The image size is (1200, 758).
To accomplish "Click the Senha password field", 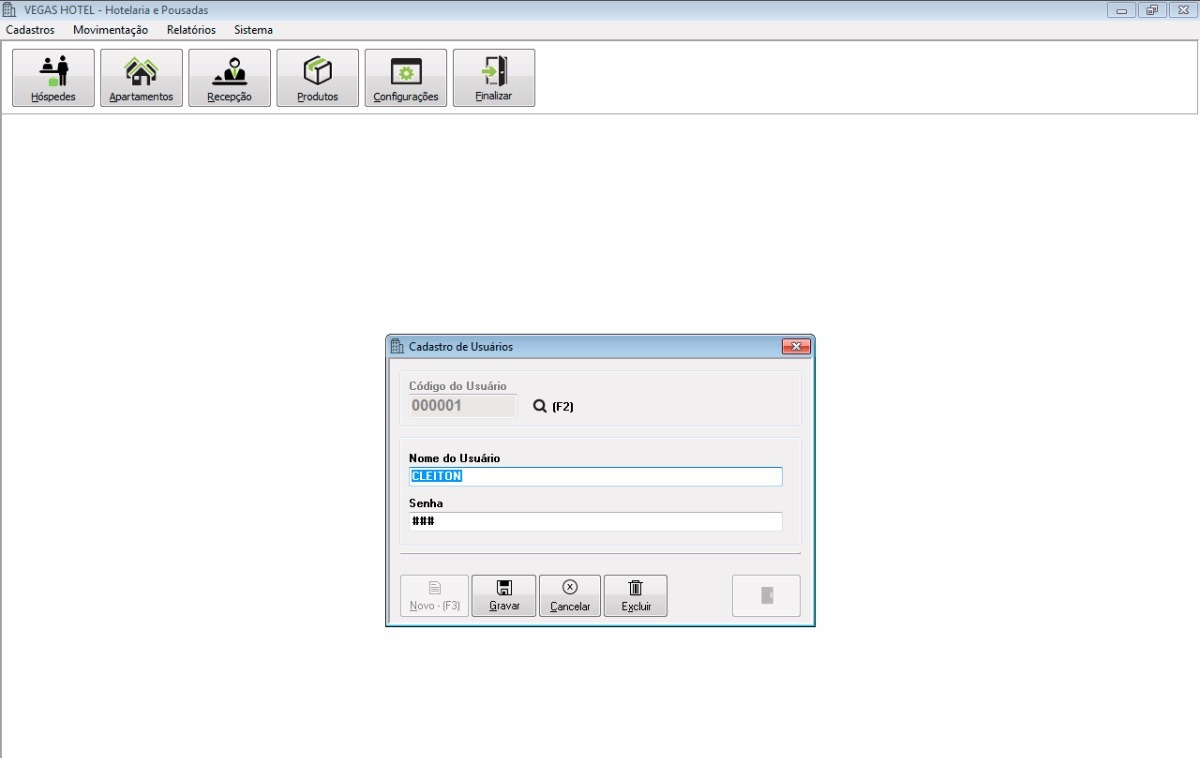I will 595,522.
